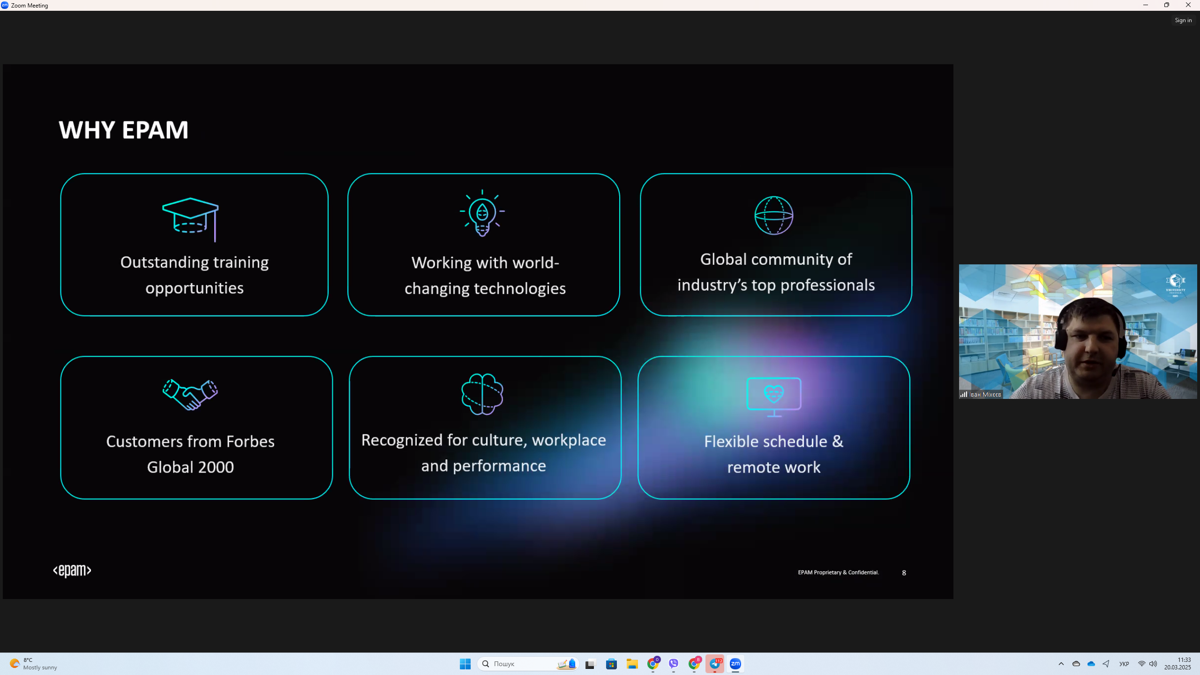This screenshot has width=1200, height=675.
Task: Click the WHY EPAM slide title
Action: (124, 130)
